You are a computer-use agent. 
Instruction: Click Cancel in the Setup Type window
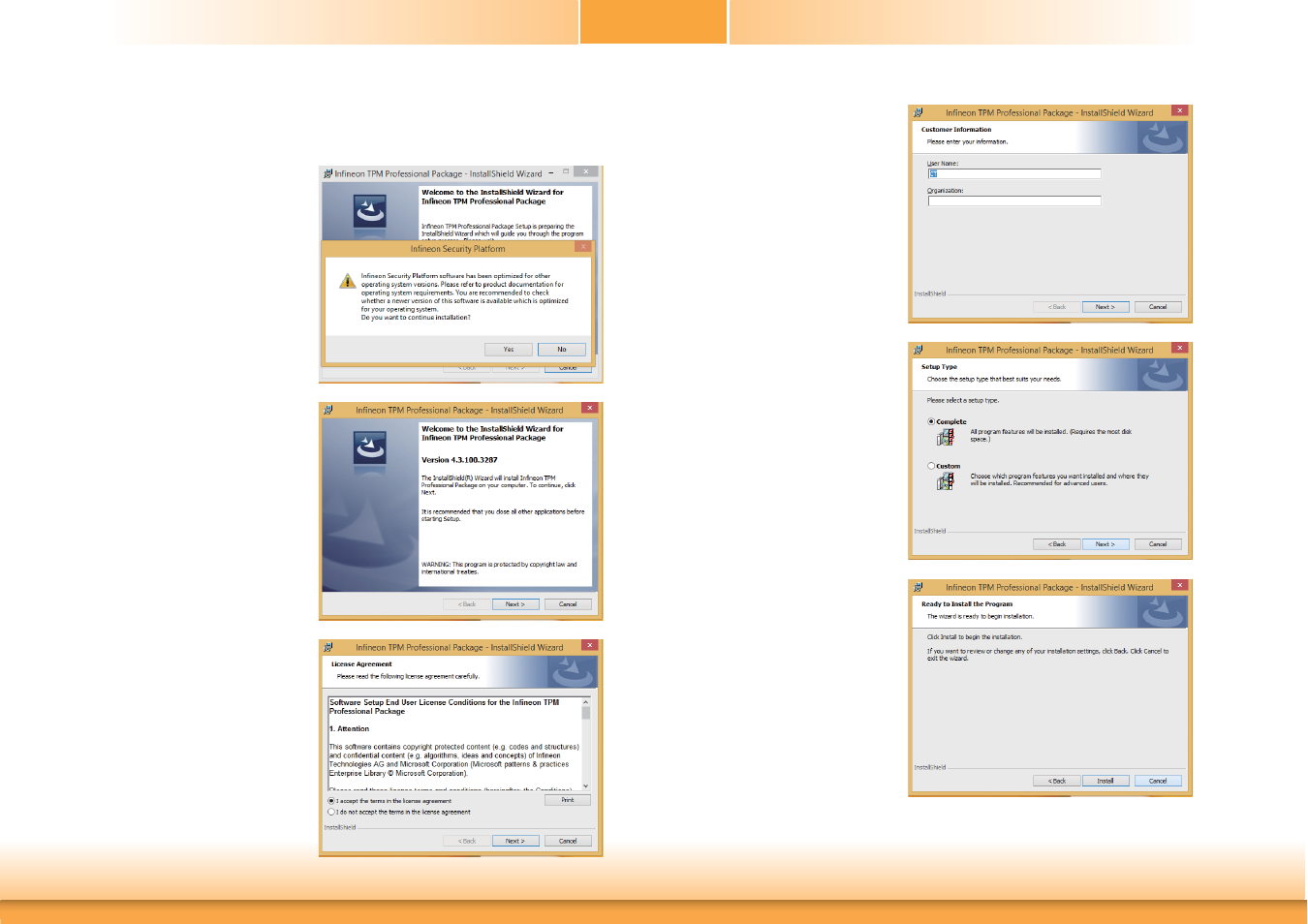(x=1158, y=544)
